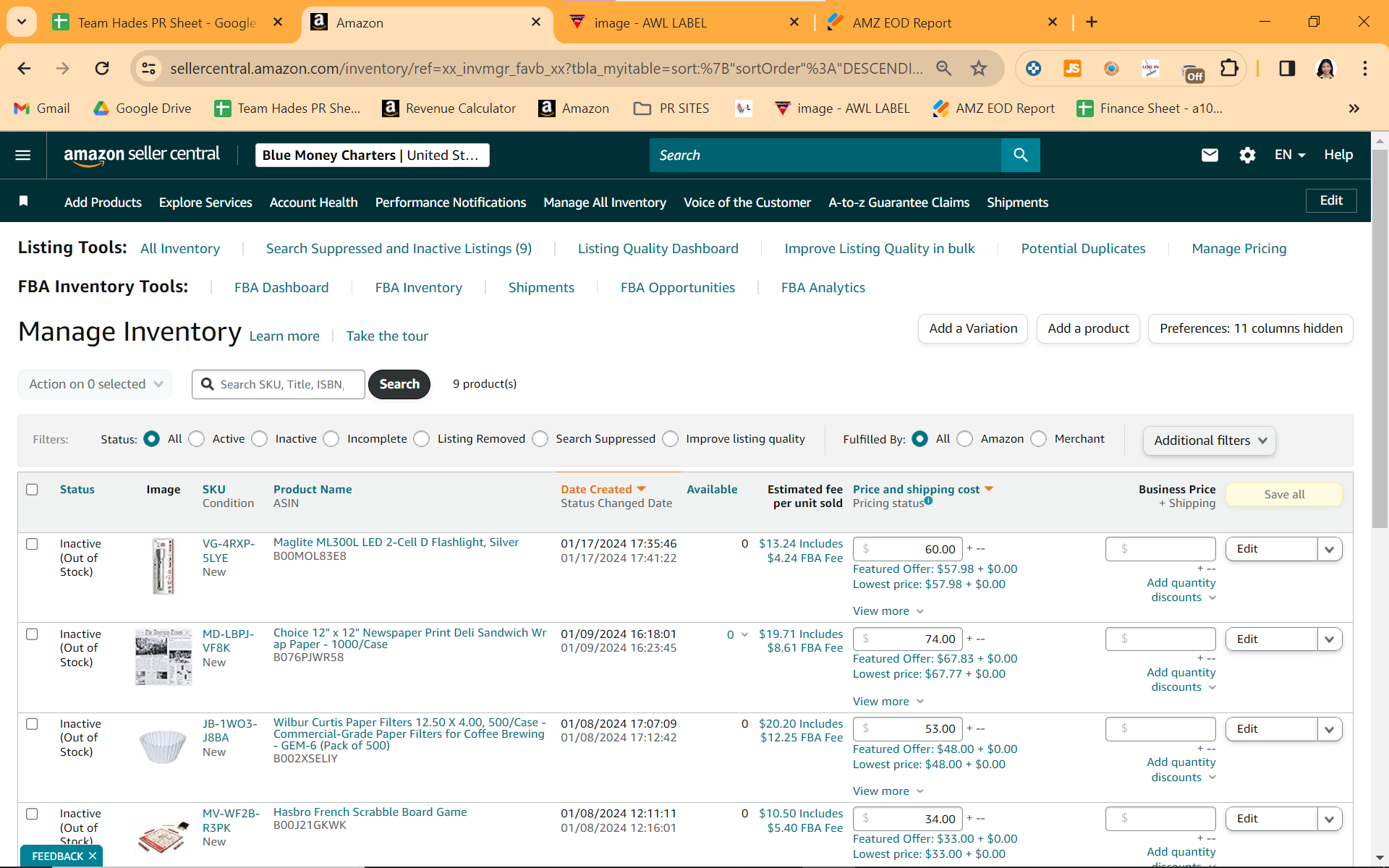Expand the Additional filters dropdown

click(1210, 441)
